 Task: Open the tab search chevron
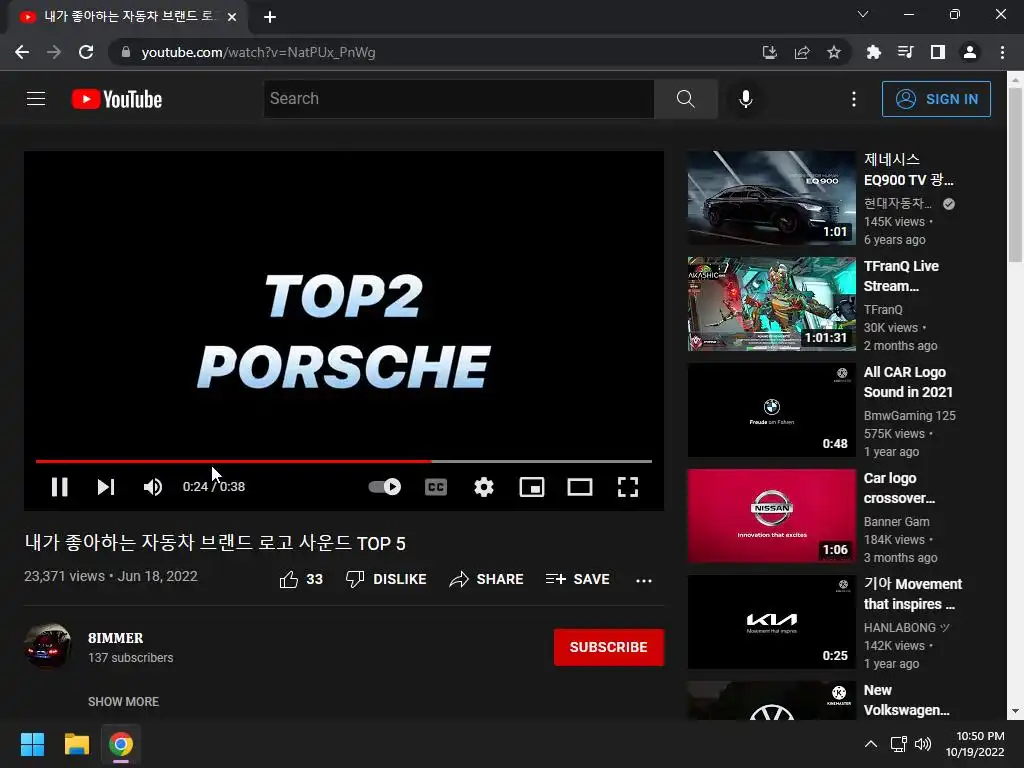[x=863, y=14]
